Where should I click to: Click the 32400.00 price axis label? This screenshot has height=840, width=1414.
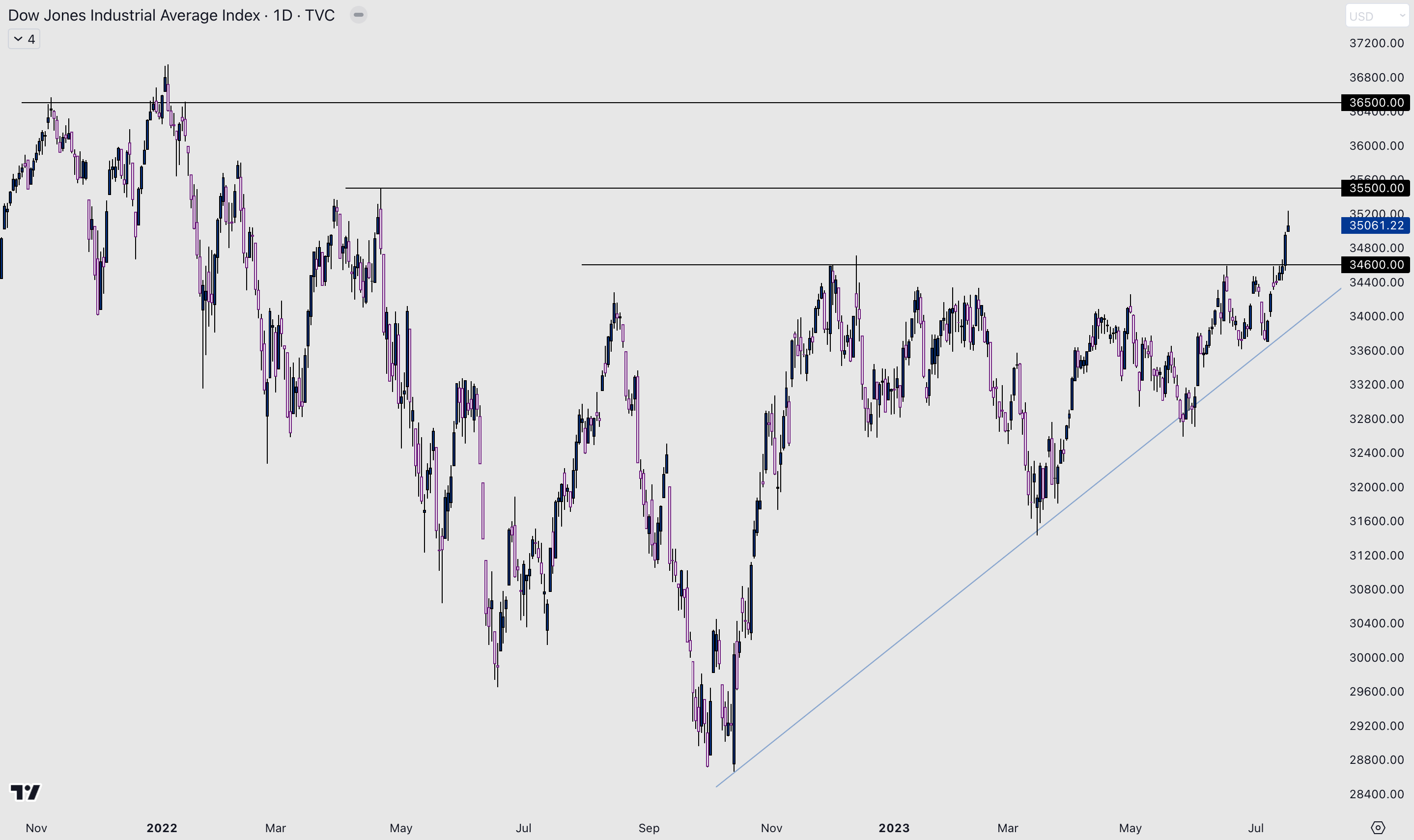coord(1377,453)
